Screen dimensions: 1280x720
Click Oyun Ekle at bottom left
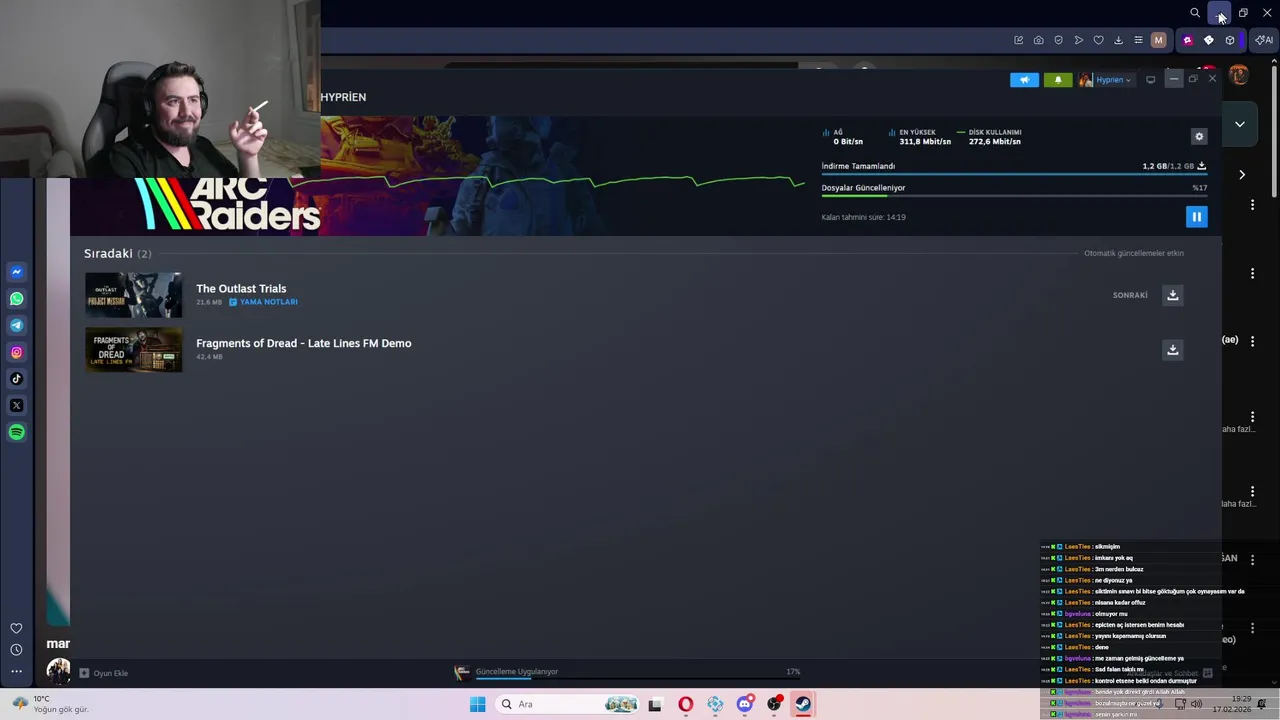(103, 673)
